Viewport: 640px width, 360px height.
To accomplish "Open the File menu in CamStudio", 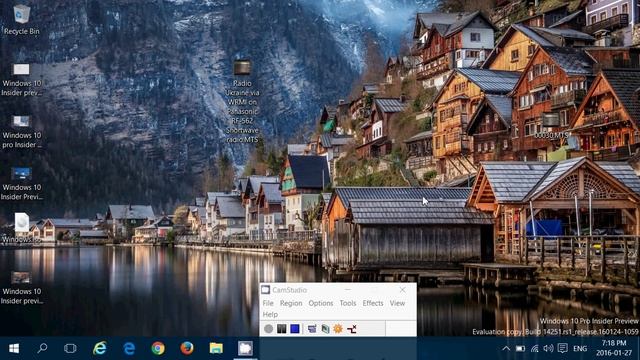I will (x=268, y=303).
